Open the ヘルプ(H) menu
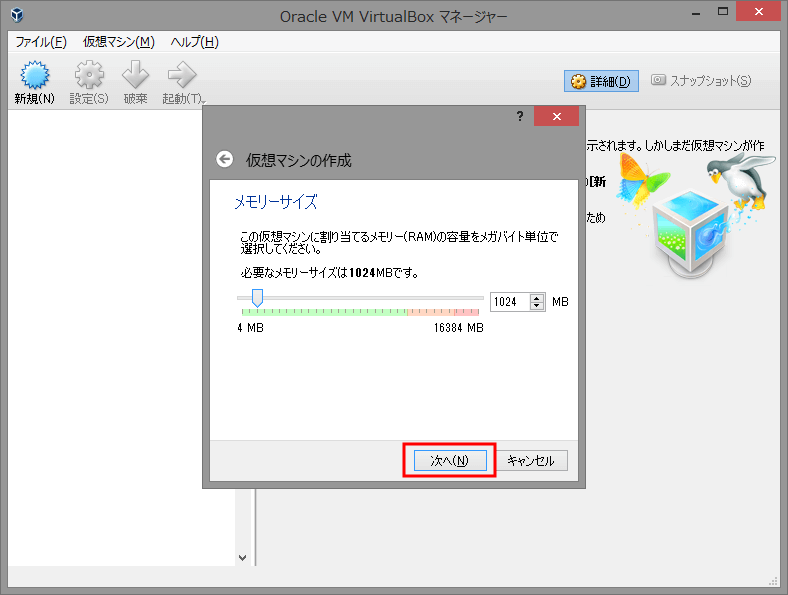The height and width of the screenshot is (595, 788). pos(194,42)
